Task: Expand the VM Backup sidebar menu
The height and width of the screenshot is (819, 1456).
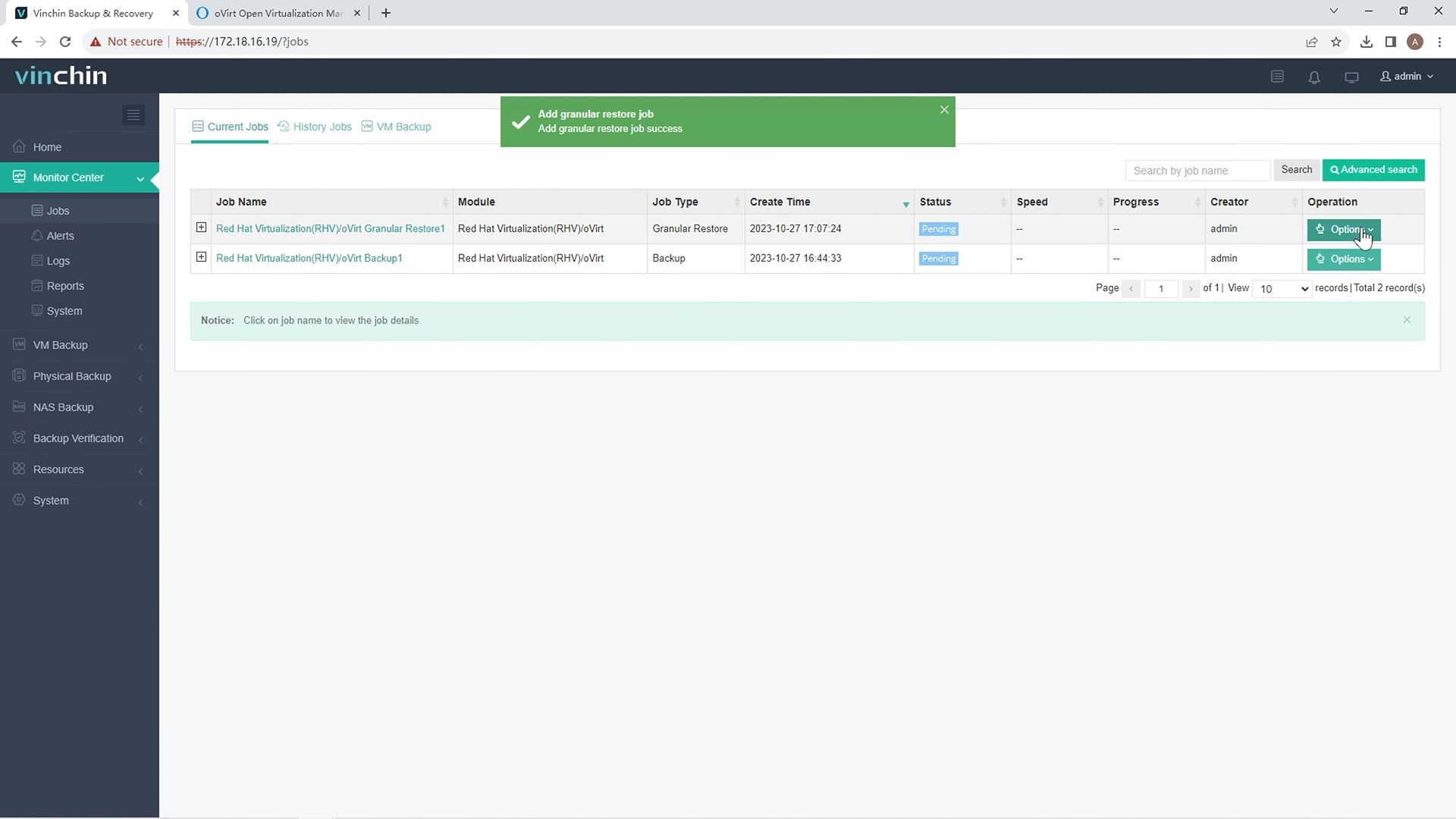Action: click(x=140, y=346)
